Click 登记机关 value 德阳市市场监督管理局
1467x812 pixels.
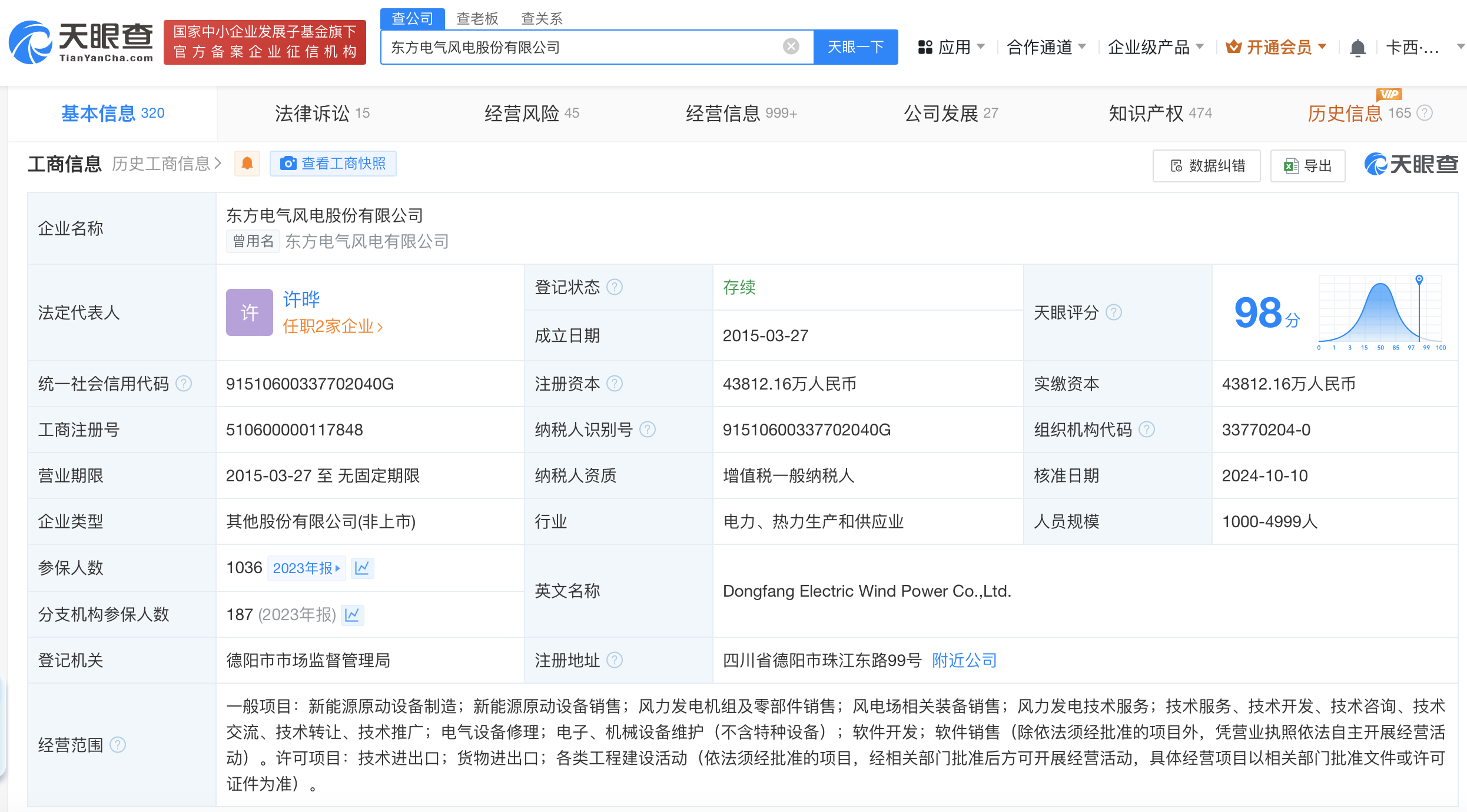(308, 660)
